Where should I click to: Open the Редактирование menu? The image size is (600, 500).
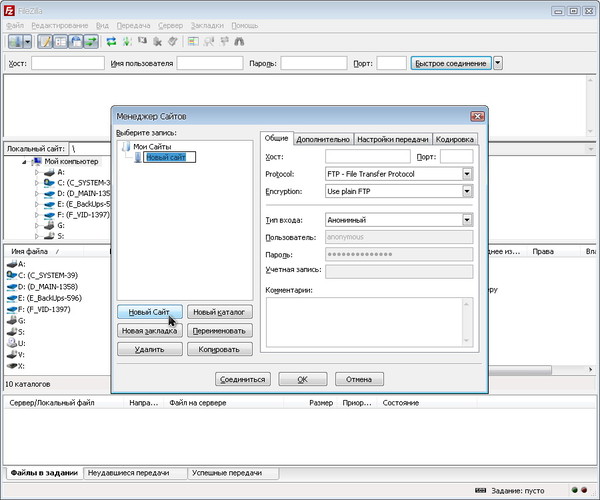point(60,26)
